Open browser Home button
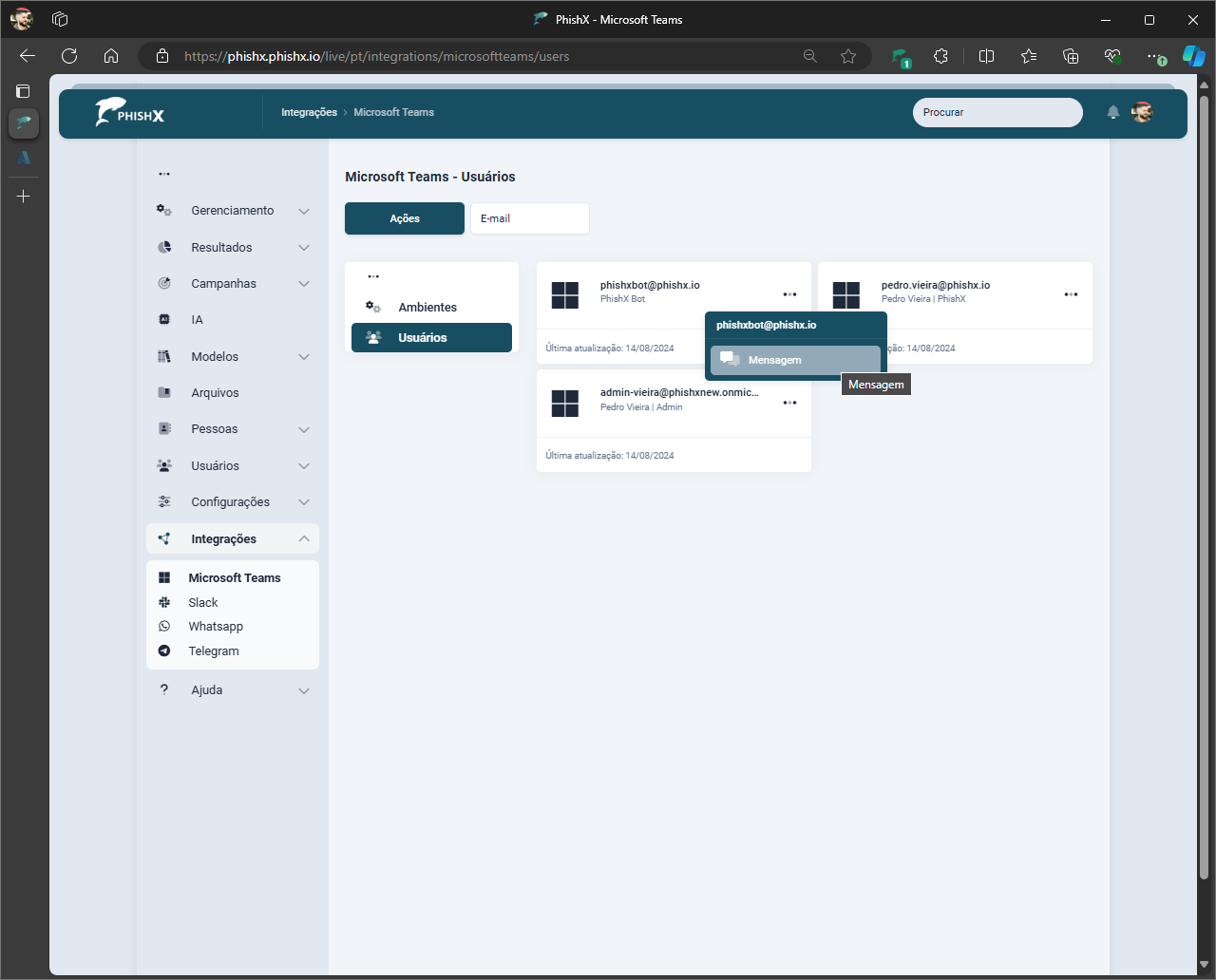The image size is (1216, 980). 111,56
